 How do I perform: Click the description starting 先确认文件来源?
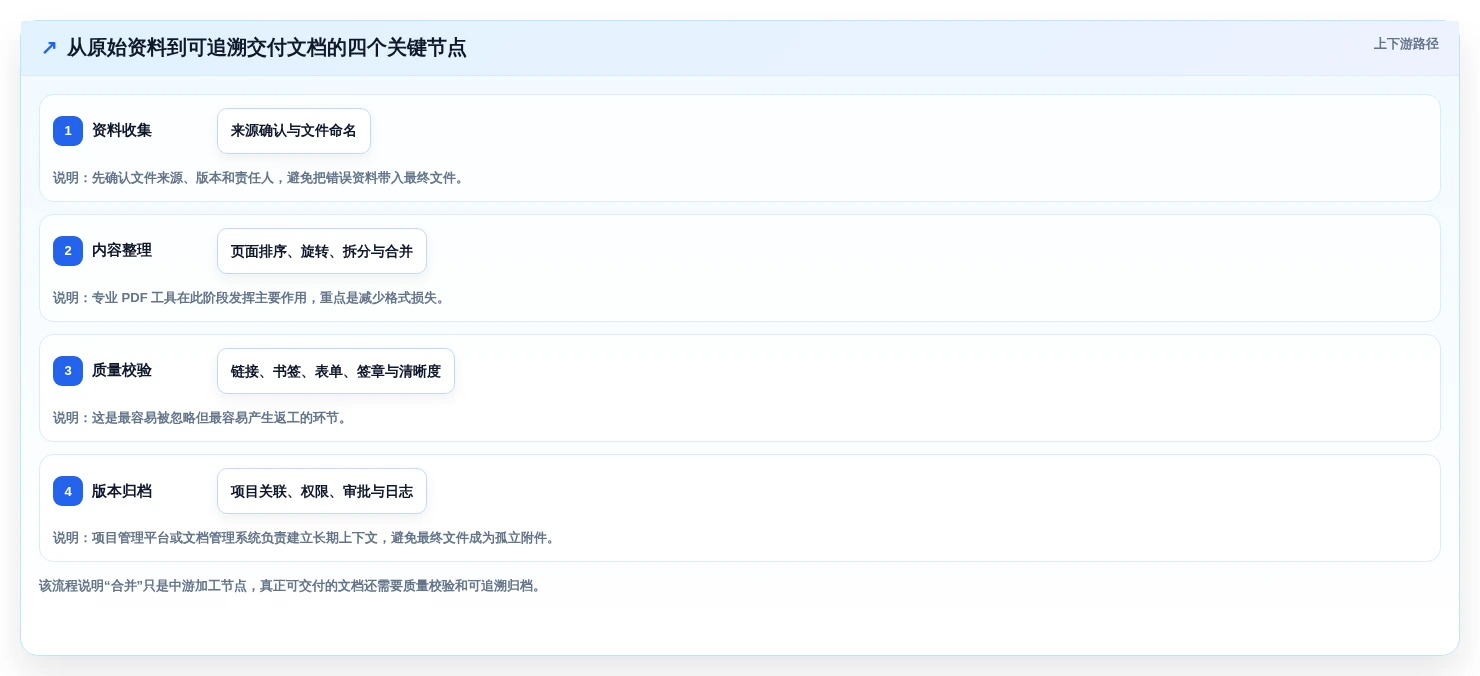click(x=260, y=178)
